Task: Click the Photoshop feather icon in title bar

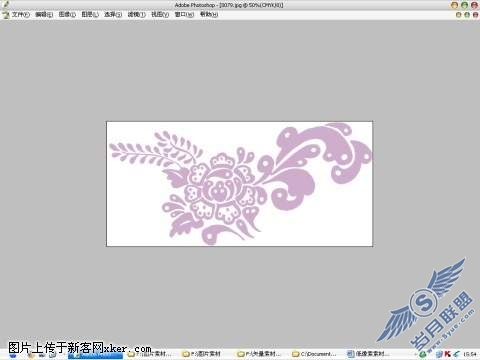Action: pos(4,4)
